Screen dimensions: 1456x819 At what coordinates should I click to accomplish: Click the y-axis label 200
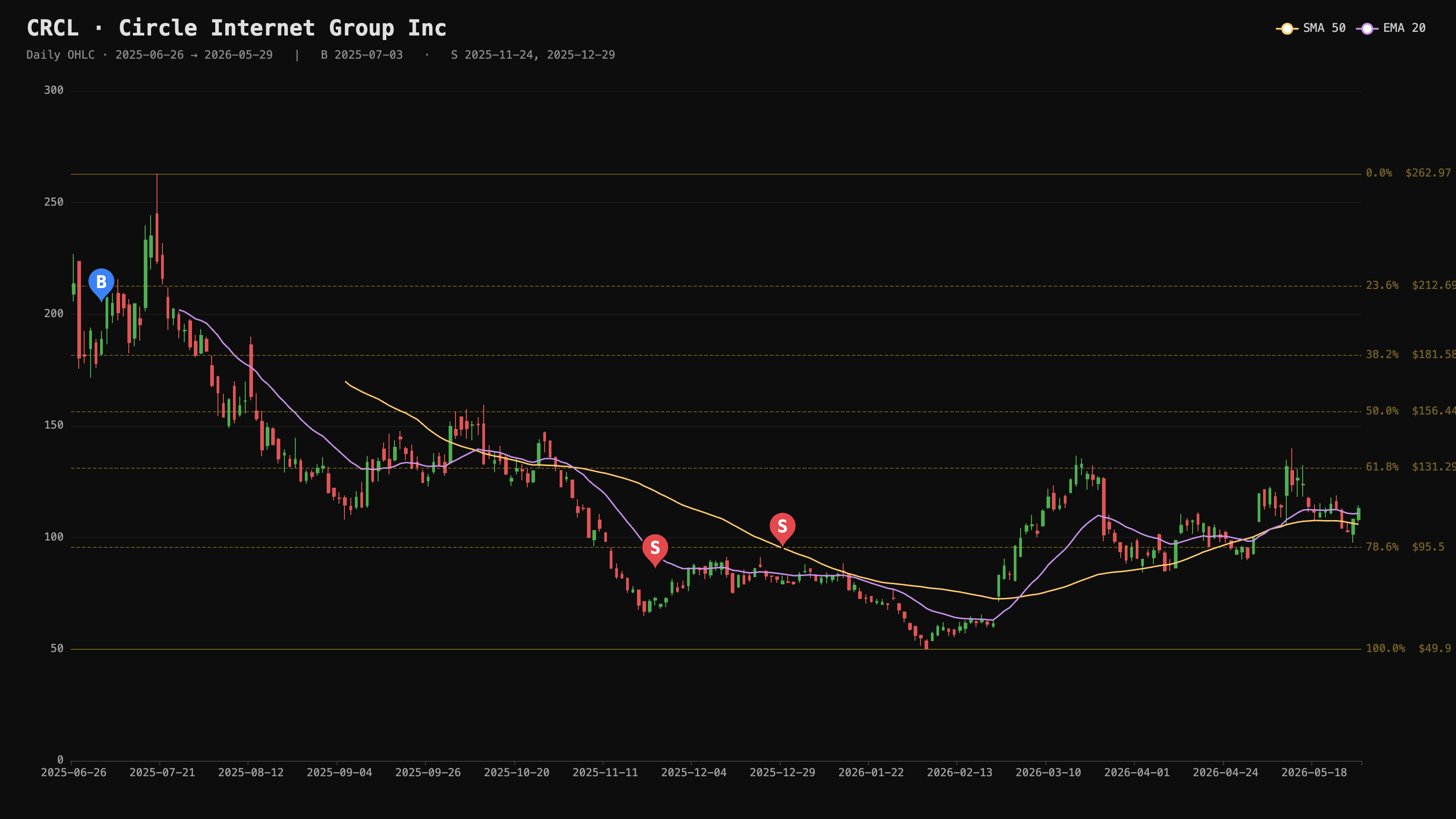[x=54, y=313]
